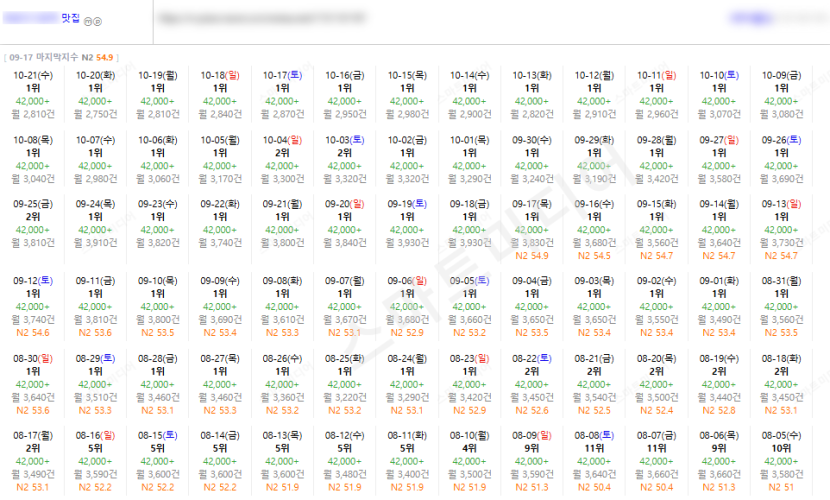Screen dimensions: 830x500
Task: Select the 10-18(일) date header
Action: pos(220,76)
